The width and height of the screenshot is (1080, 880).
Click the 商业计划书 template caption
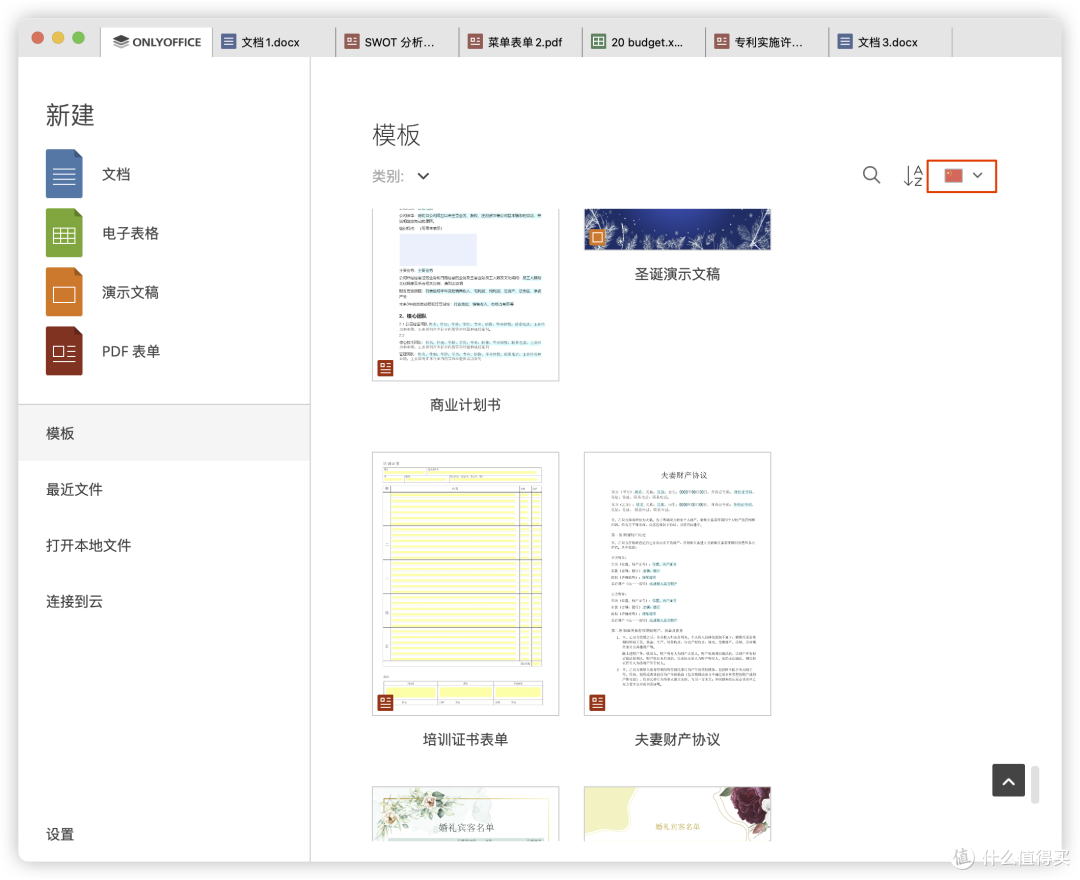(466, 405)
